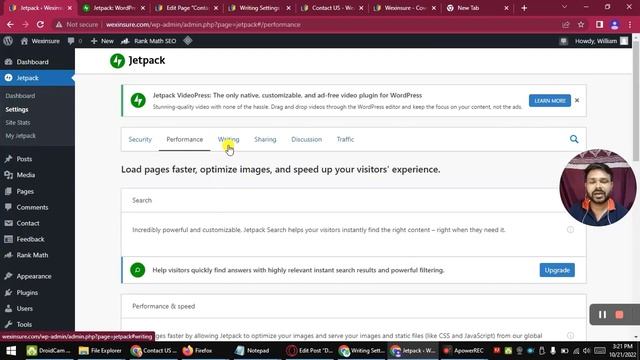Screen dimensions: 640x360
Task: Show info for the Search section
Action: pyautogui.click(x=570, y=230)
